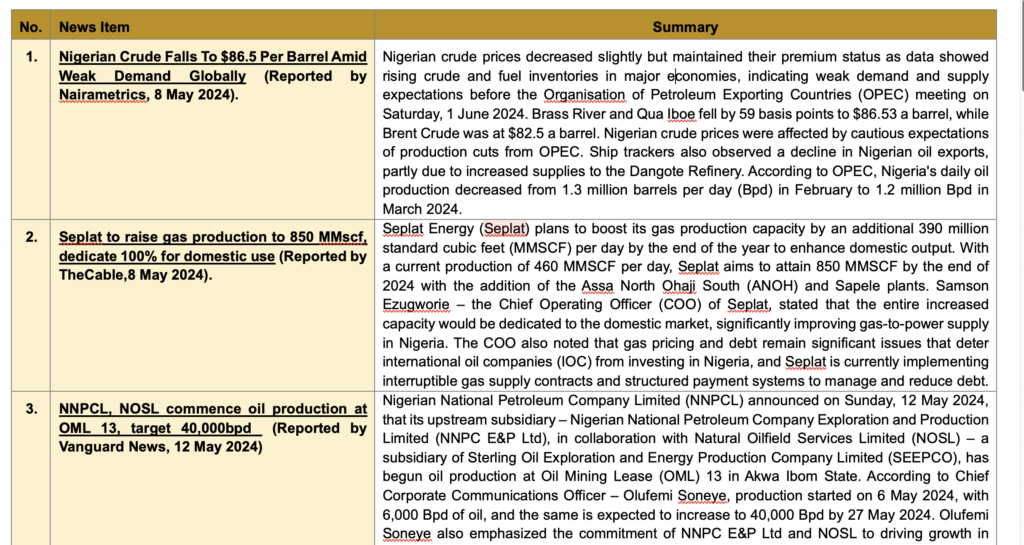Image resolution: width=1024 pixels, height=545 pixels.
Task: Click the word 'Assa' in second summary
Action: [x=598, y=286]
